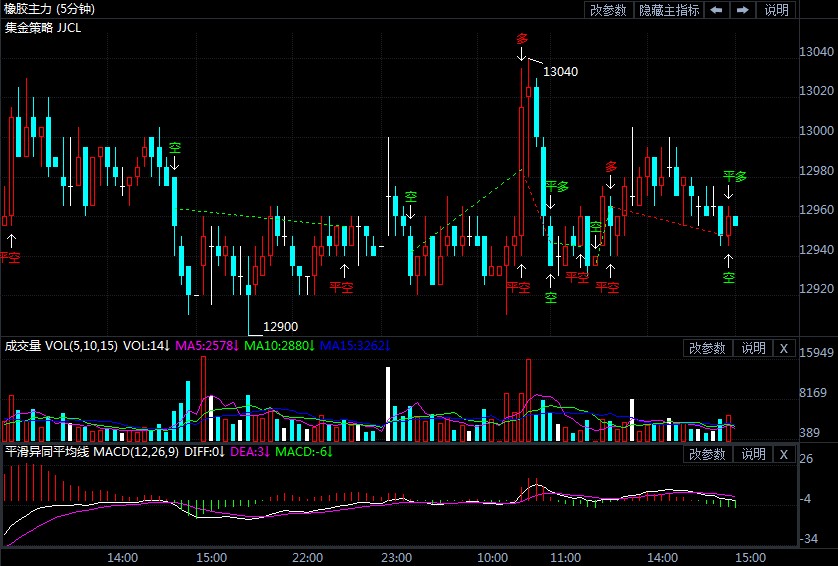Viewport: 838px width, 566px height.
Task: Close the volume indicator panel with X
Action: pos(783,348)
